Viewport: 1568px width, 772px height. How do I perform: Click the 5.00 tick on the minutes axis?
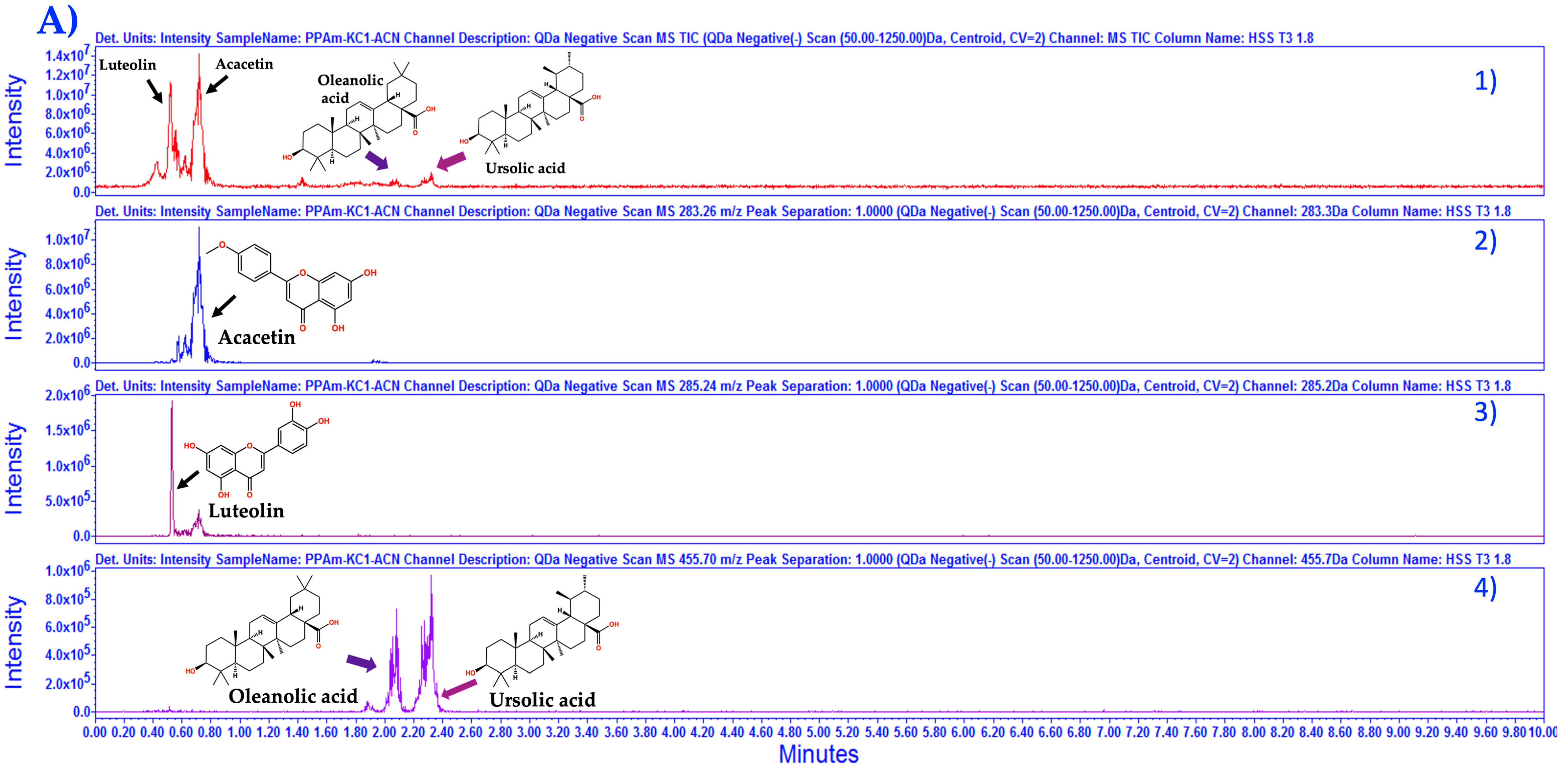818,732
